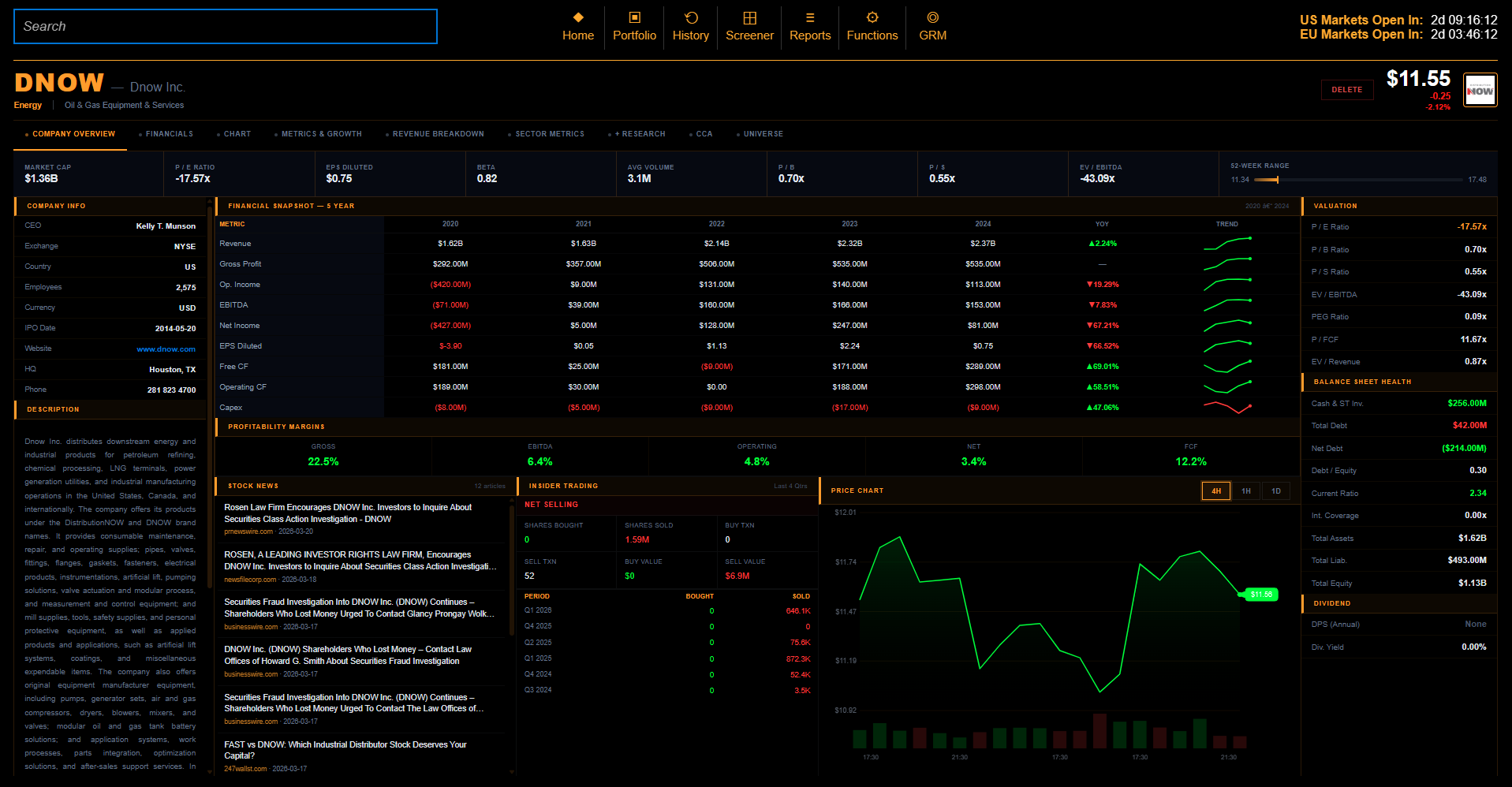Open the Functions gear icon
The width and height of the screenshot is (1512, 787).
(872, 17)
